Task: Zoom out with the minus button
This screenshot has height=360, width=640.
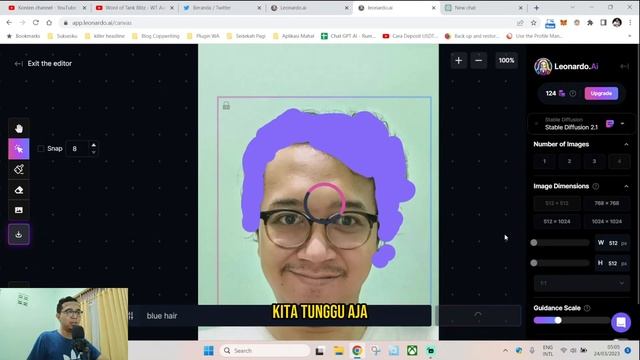Action: 478,60
